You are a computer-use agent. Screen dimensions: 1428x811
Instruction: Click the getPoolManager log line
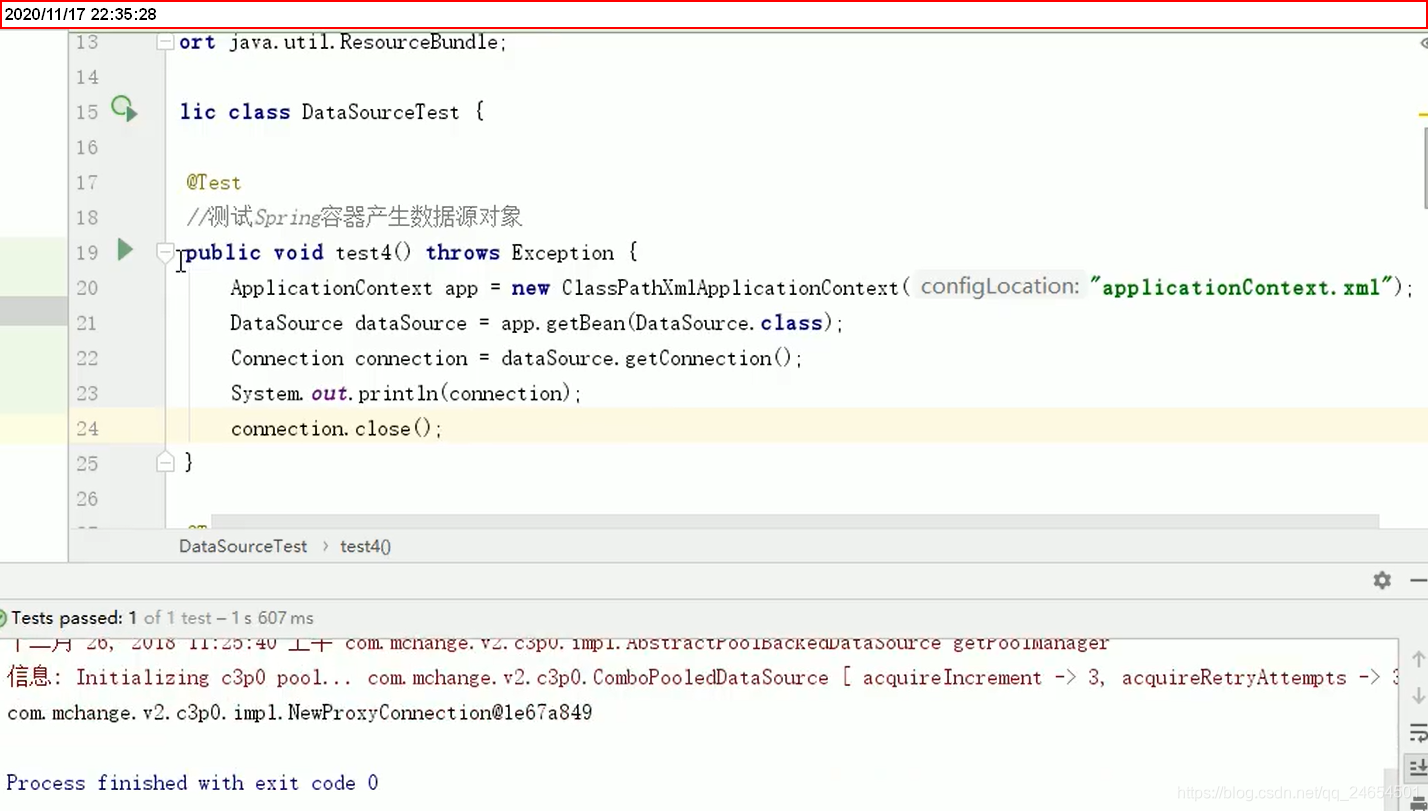pos(558,644)
